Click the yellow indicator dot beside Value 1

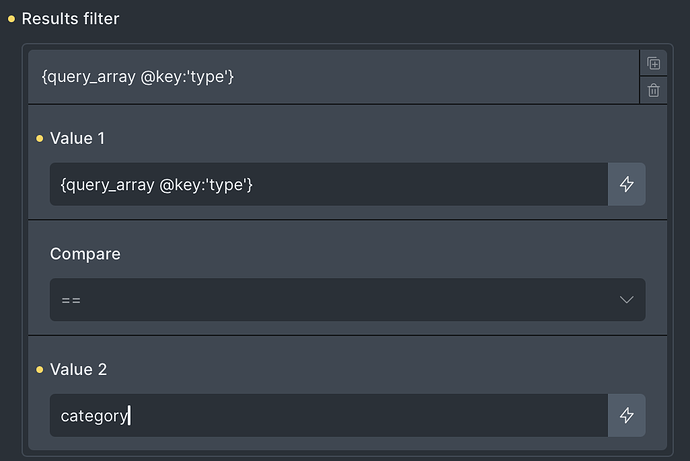tap(39, 138)
